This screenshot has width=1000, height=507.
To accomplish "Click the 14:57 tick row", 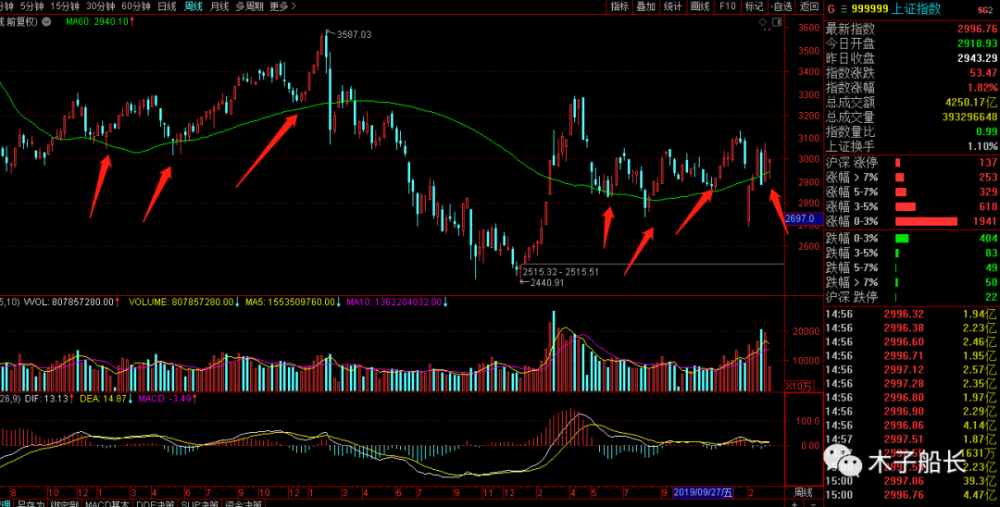I will (912, 439).
